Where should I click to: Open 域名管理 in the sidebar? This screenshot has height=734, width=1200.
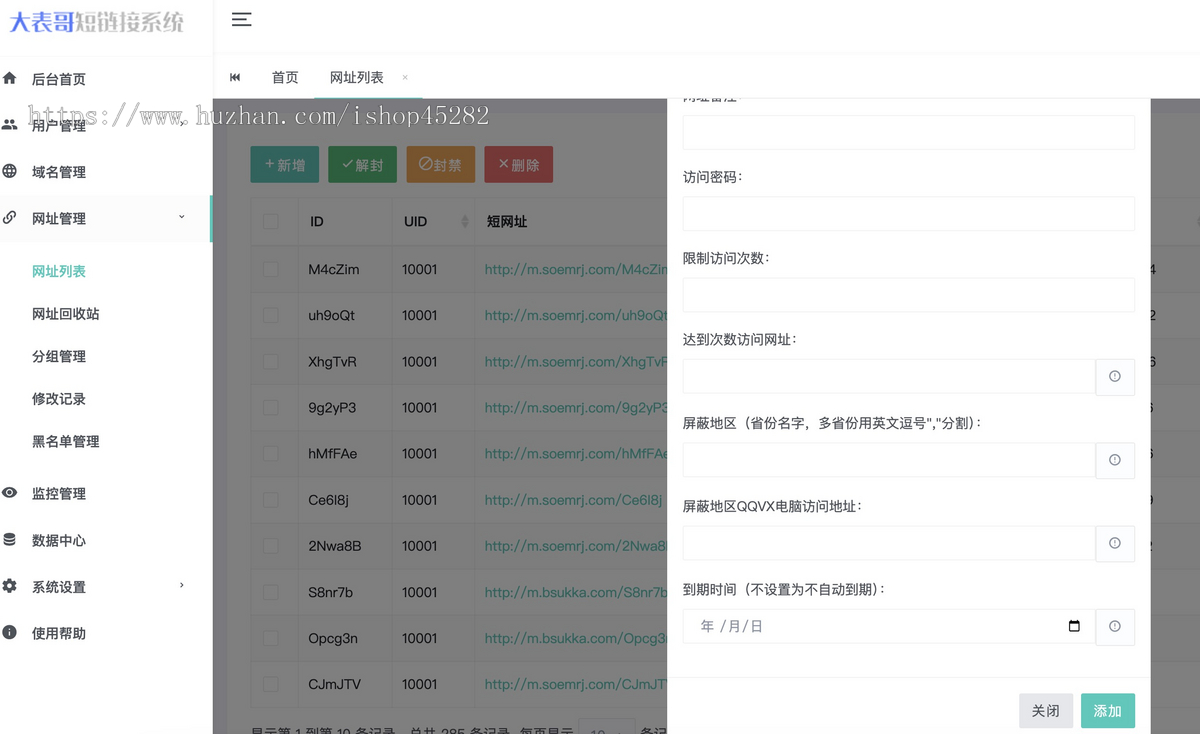58,172
